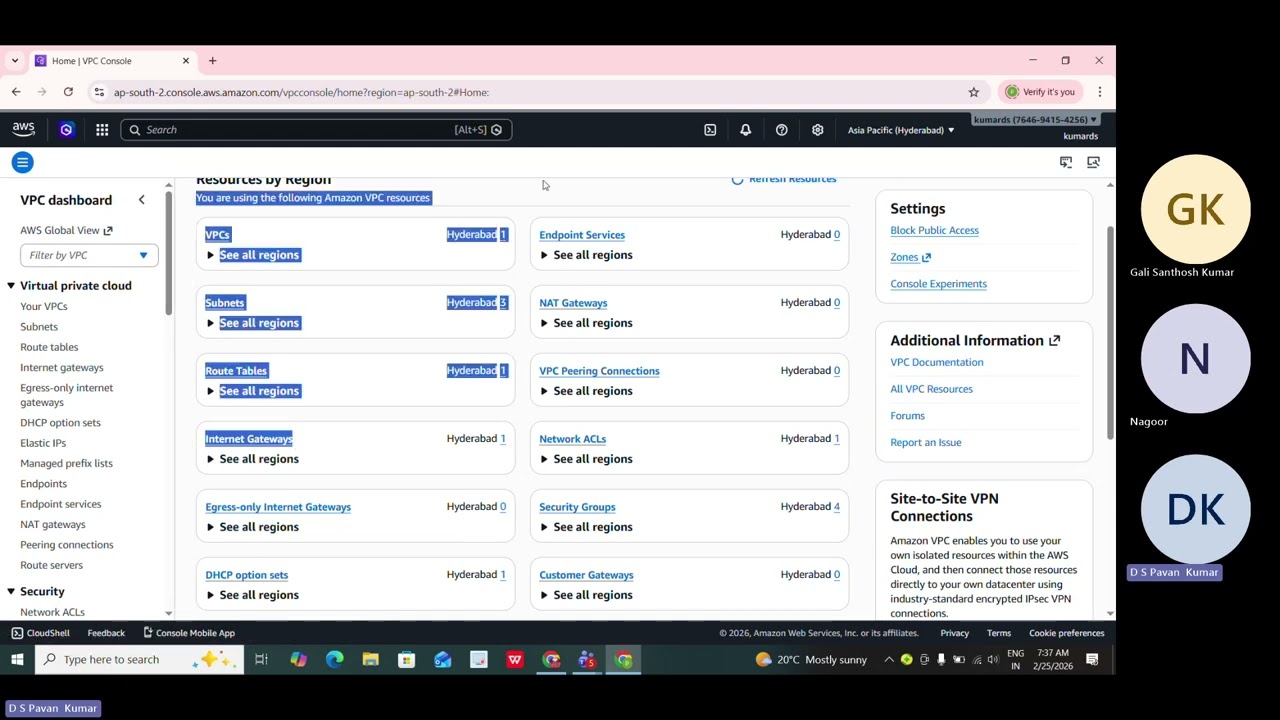Expand See all regions under Security Groups
This screenshot has width=1280, height=720.
click(586, 527)
